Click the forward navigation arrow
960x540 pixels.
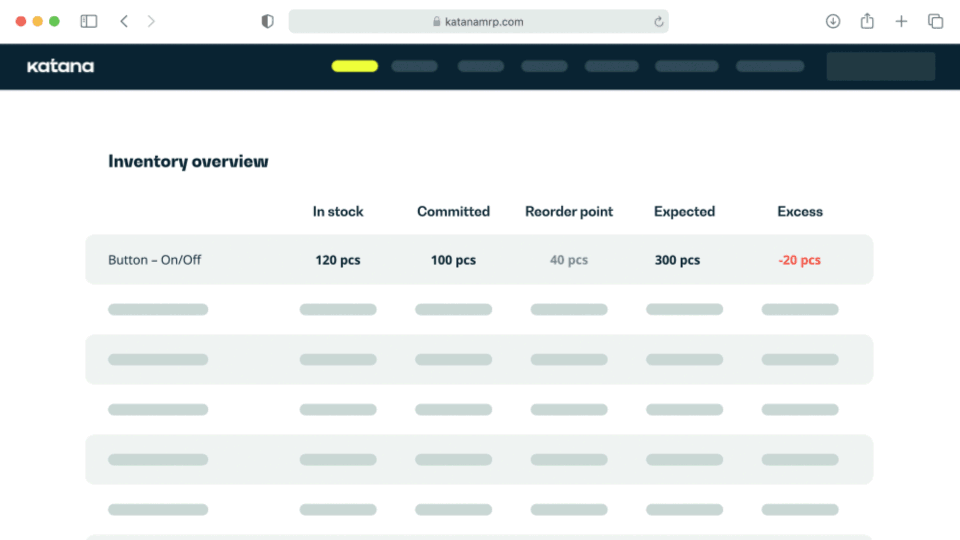click(x=151, y=21)
